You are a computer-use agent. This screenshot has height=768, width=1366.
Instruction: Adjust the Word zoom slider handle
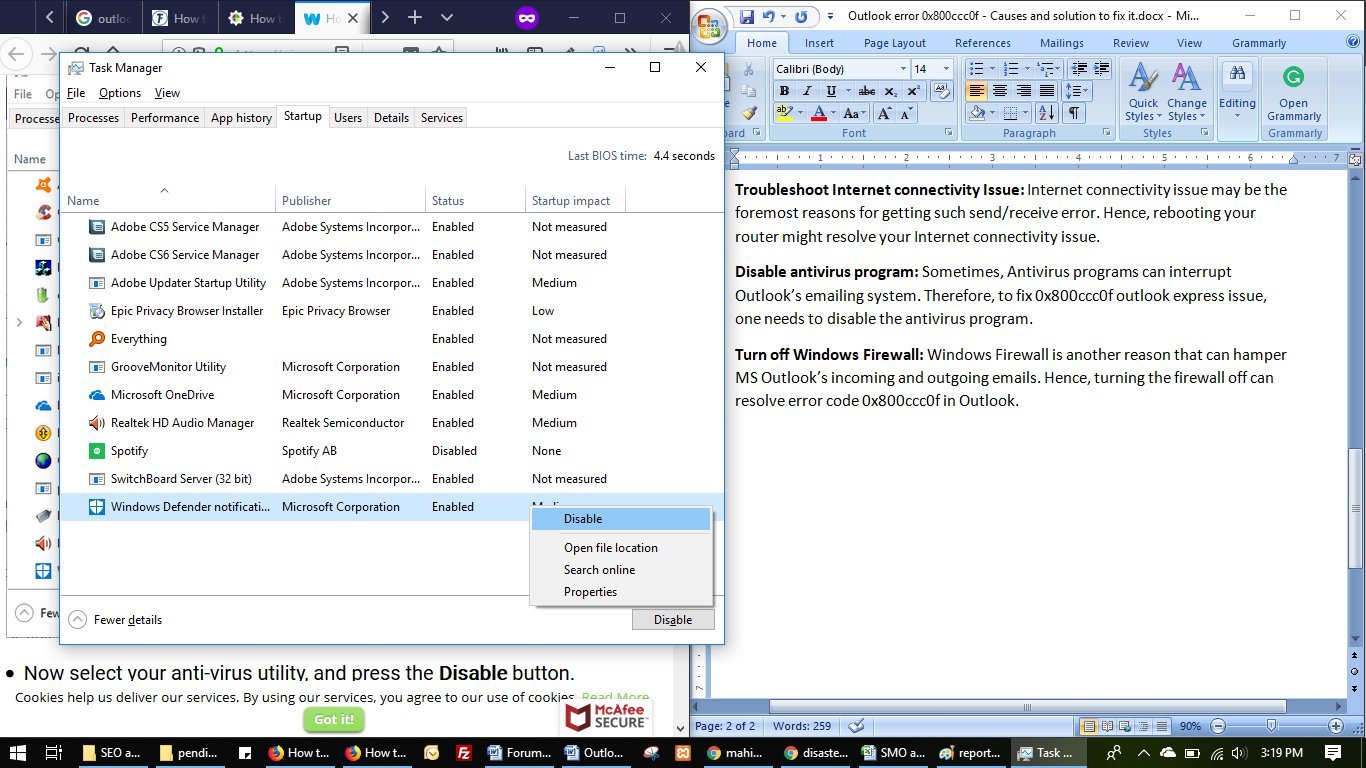click(1271, 726)
